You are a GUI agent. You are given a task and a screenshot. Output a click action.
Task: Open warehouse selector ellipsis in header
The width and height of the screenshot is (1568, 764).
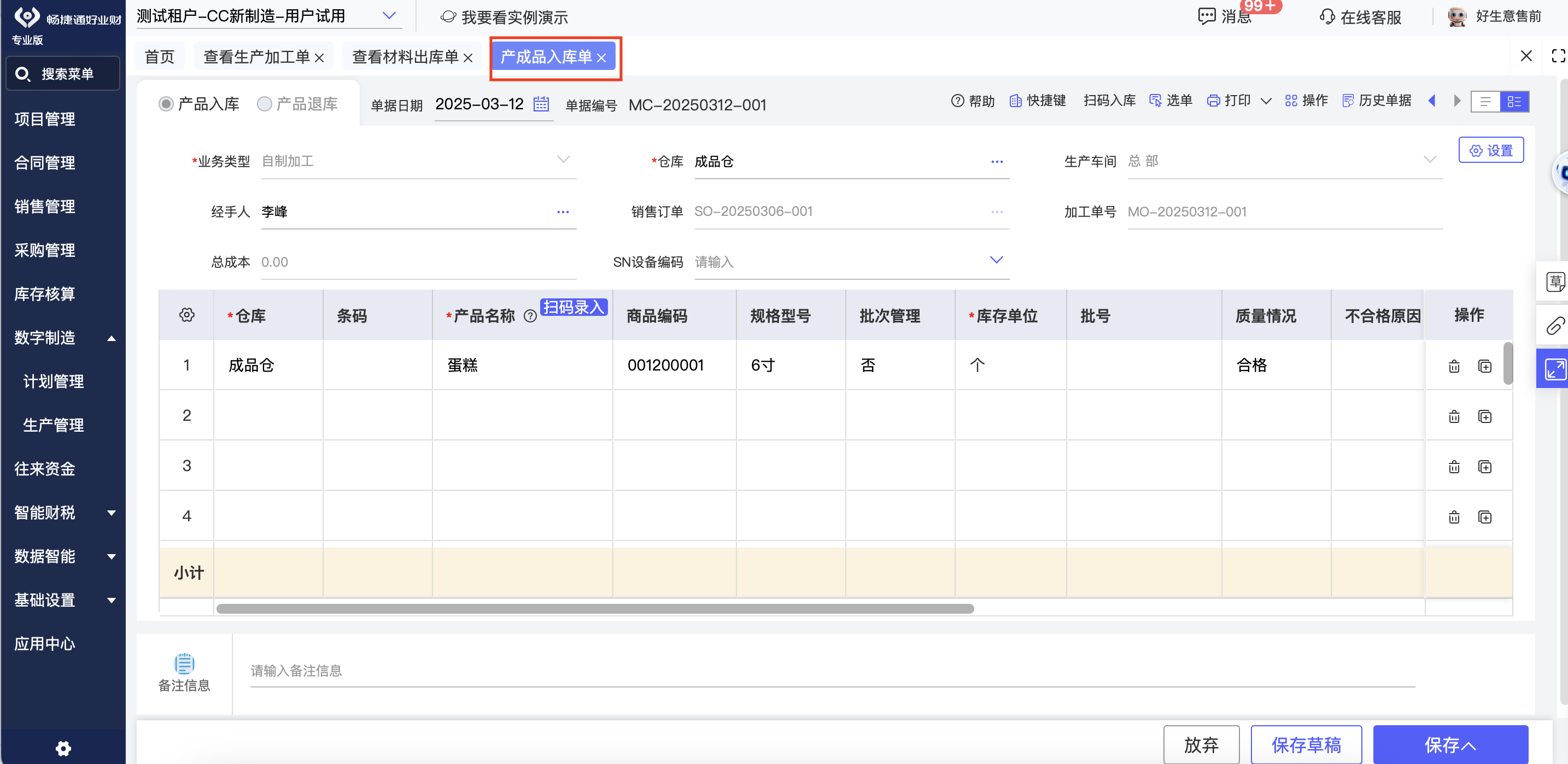(997, 162)
